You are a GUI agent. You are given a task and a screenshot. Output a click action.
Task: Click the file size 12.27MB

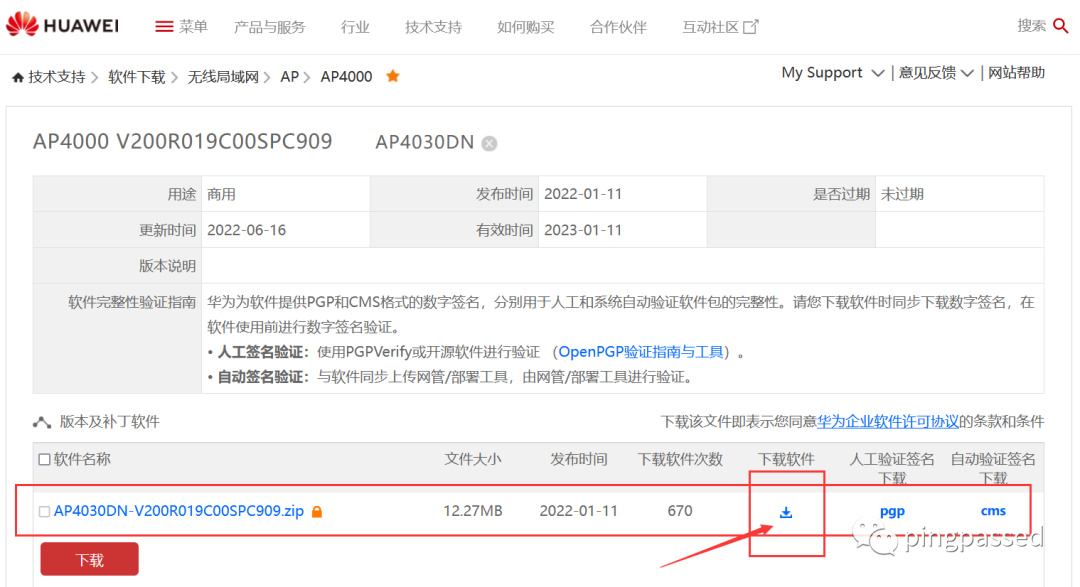pyautogui.click(x=472, y=511)
